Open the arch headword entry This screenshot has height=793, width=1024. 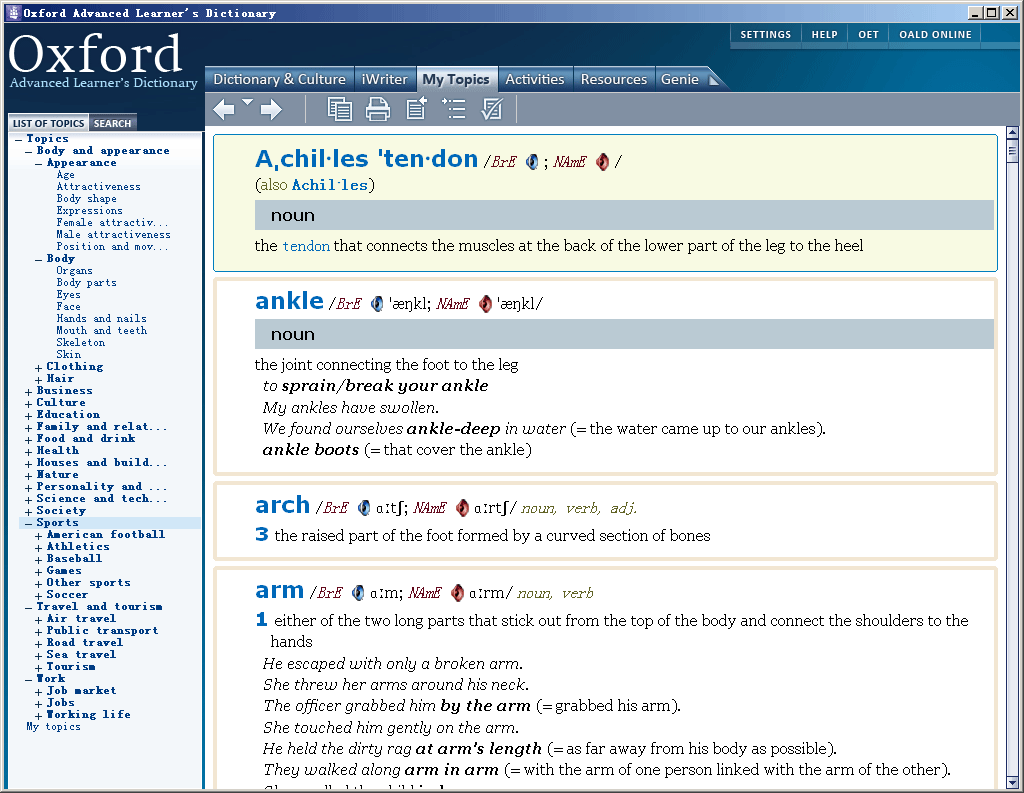point(282,505)
